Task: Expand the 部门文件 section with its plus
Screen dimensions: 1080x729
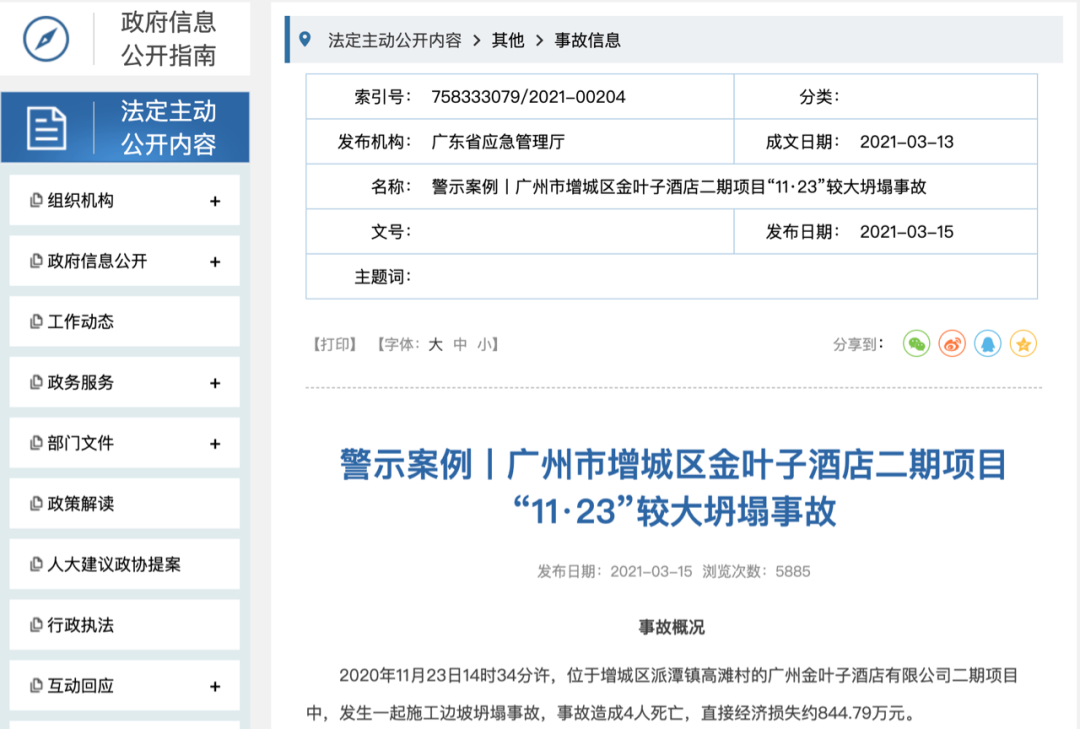Action: click(x=215, y=444)
